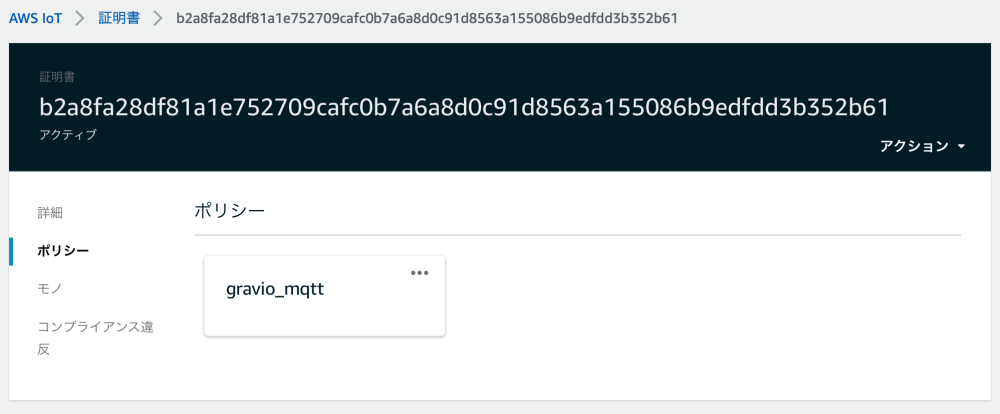
Task: Show the コンプライアンス違反 sidebar tab
Action: [96, 338]
